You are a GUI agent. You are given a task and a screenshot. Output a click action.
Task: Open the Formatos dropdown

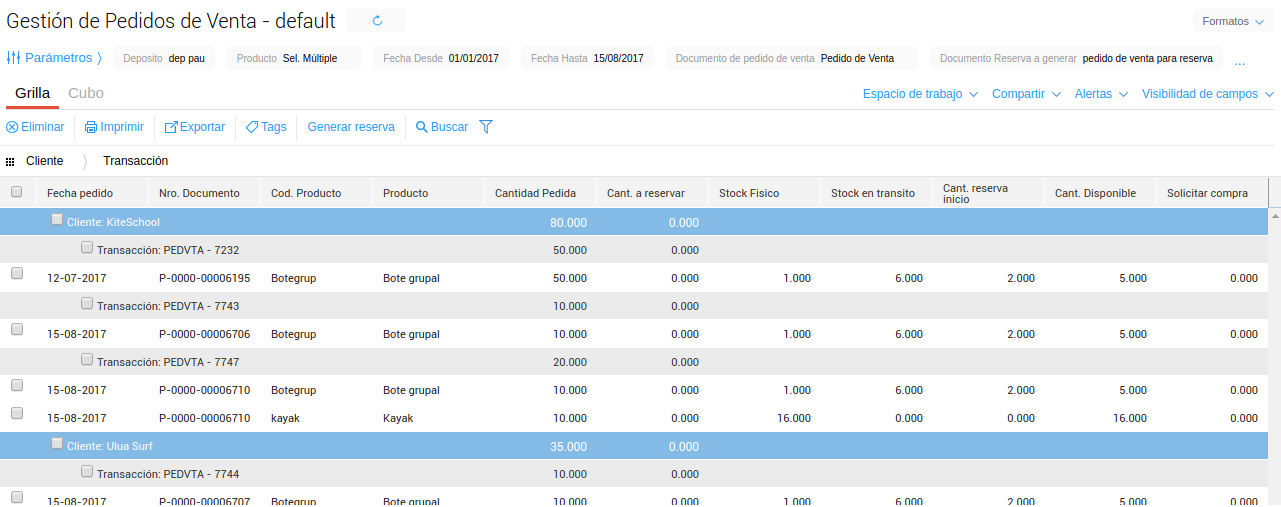coord(1232,21)
